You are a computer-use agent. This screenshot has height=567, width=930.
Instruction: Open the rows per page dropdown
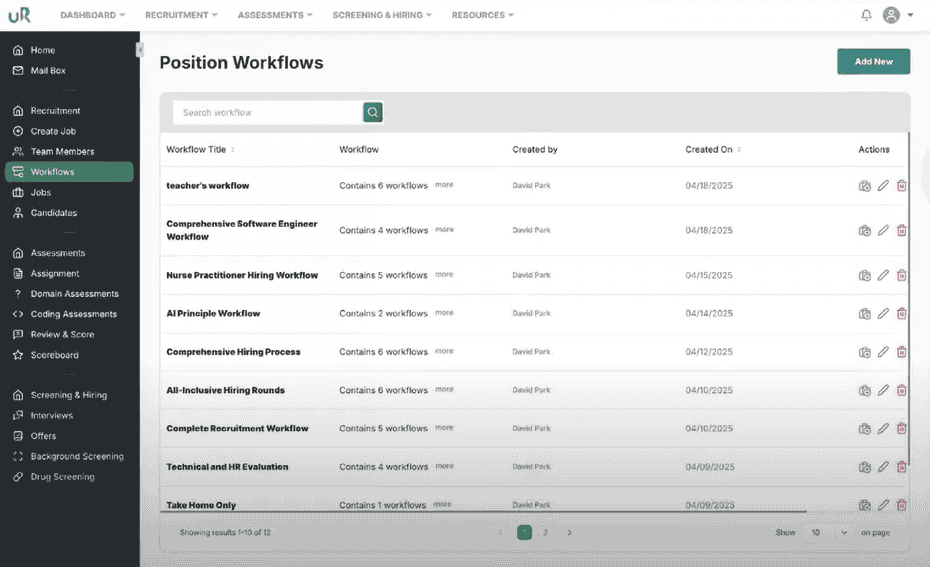coord(828,533)
